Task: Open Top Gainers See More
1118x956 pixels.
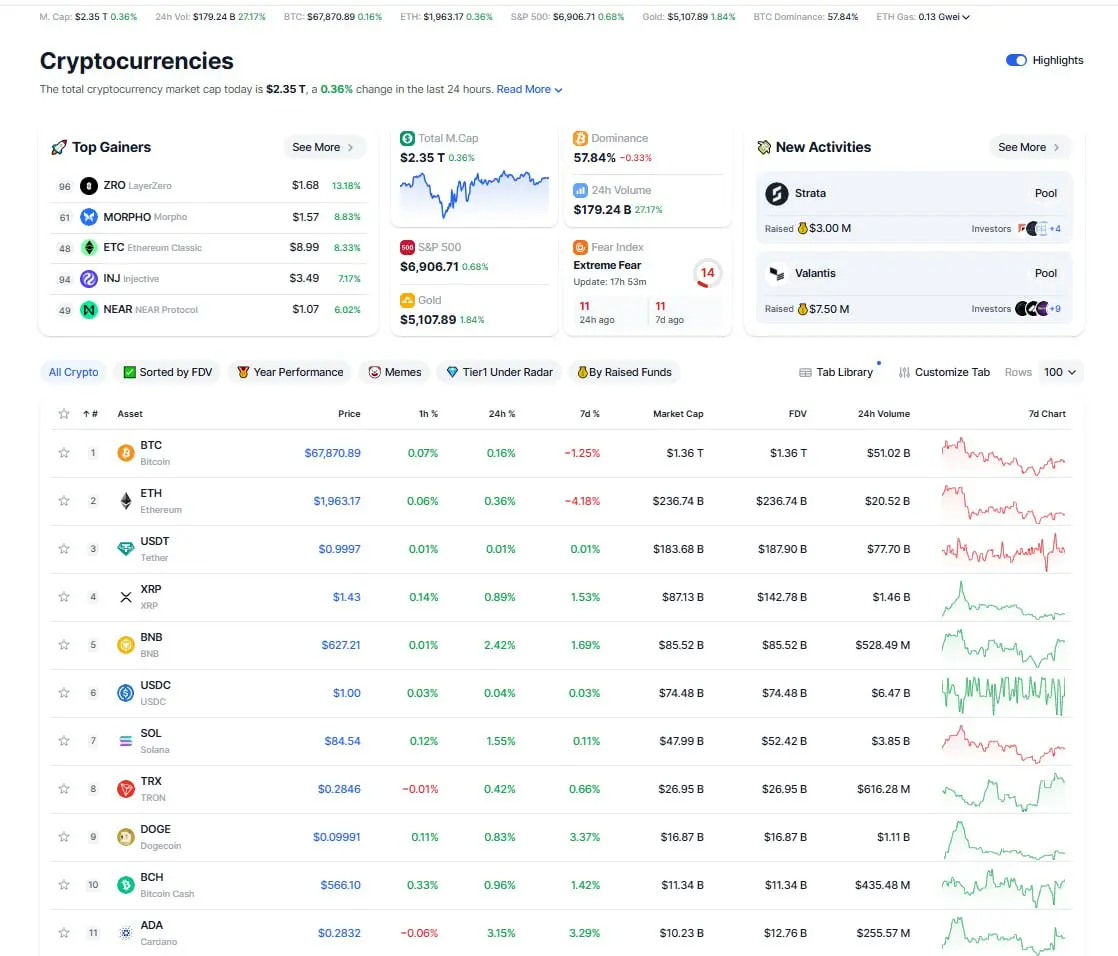Action: 324,147
